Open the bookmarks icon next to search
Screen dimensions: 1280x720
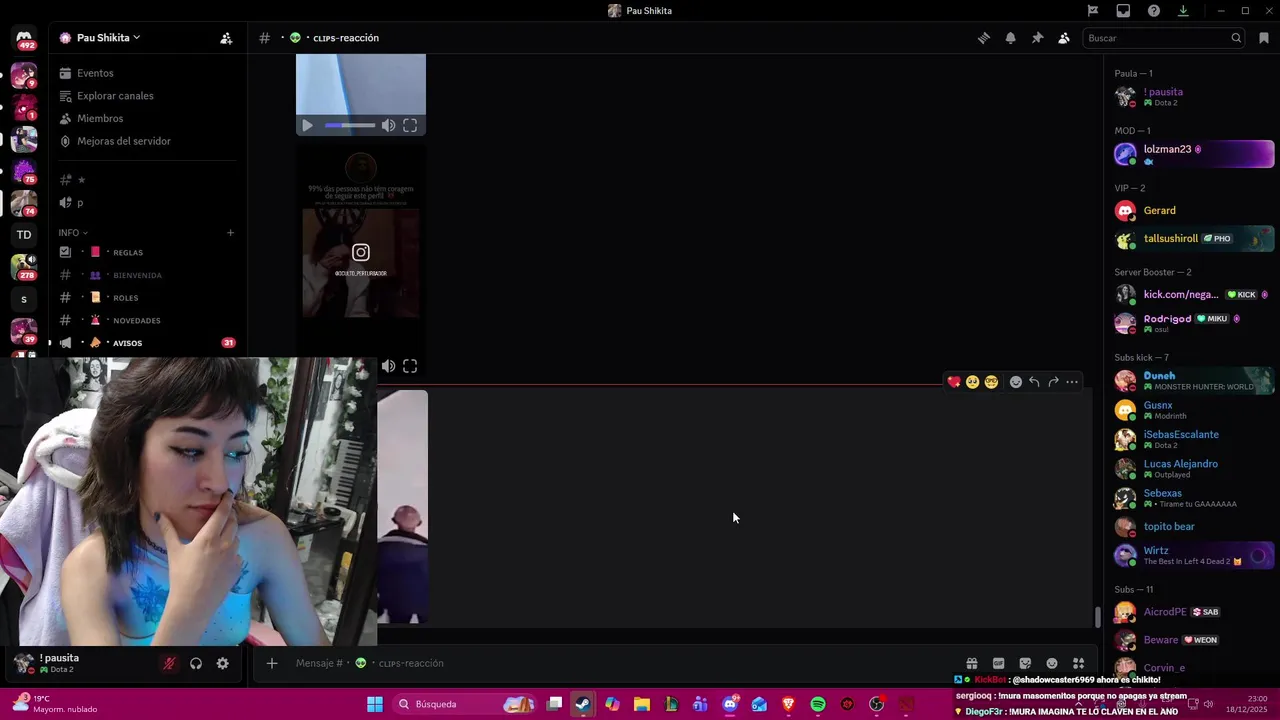point(1264,38)
